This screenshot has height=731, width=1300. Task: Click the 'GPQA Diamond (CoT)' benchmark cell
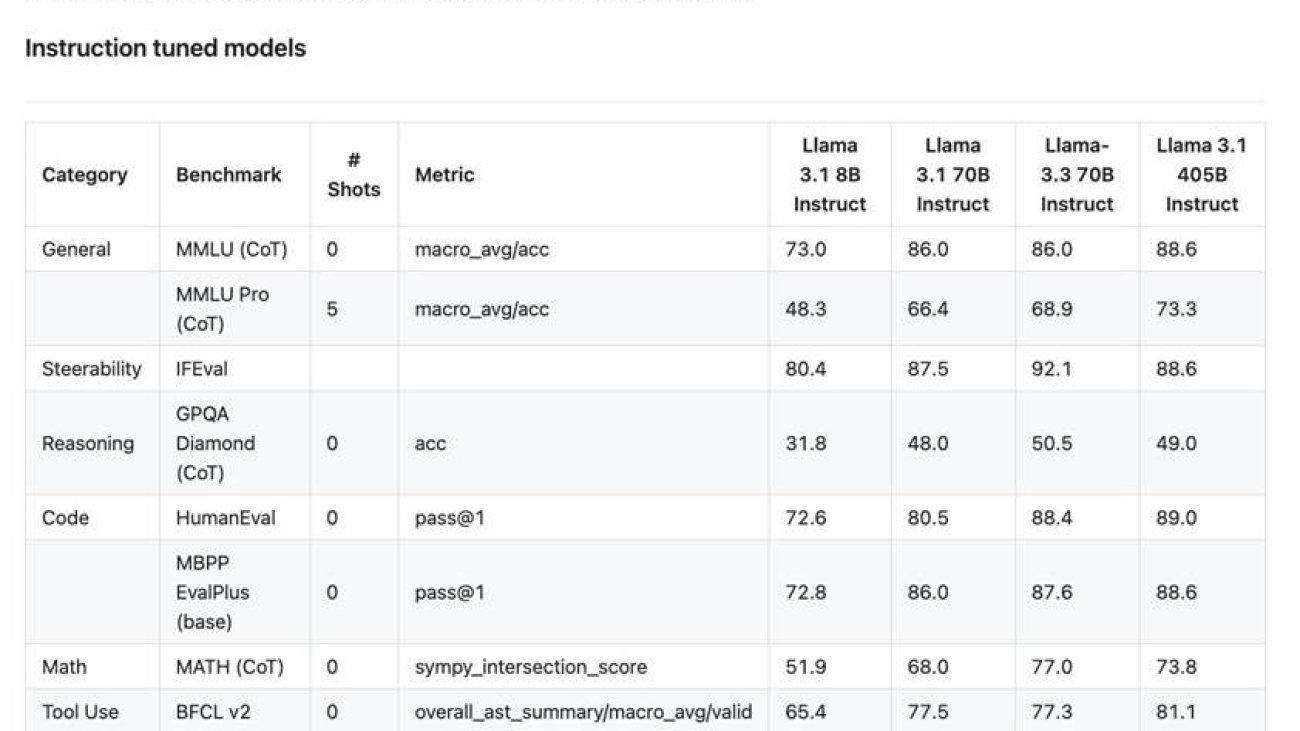click(215, 443)
